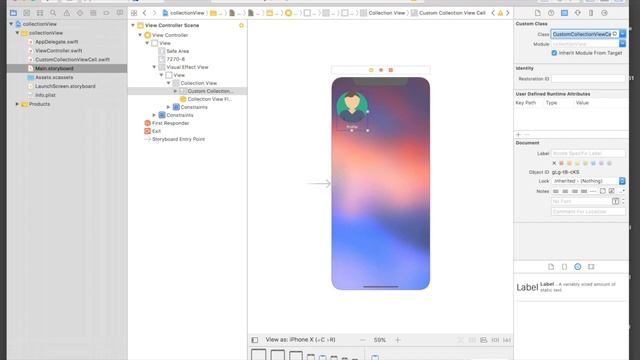Zoom out the storyboard canvas
640x360 pixels.
pos(362,340)
